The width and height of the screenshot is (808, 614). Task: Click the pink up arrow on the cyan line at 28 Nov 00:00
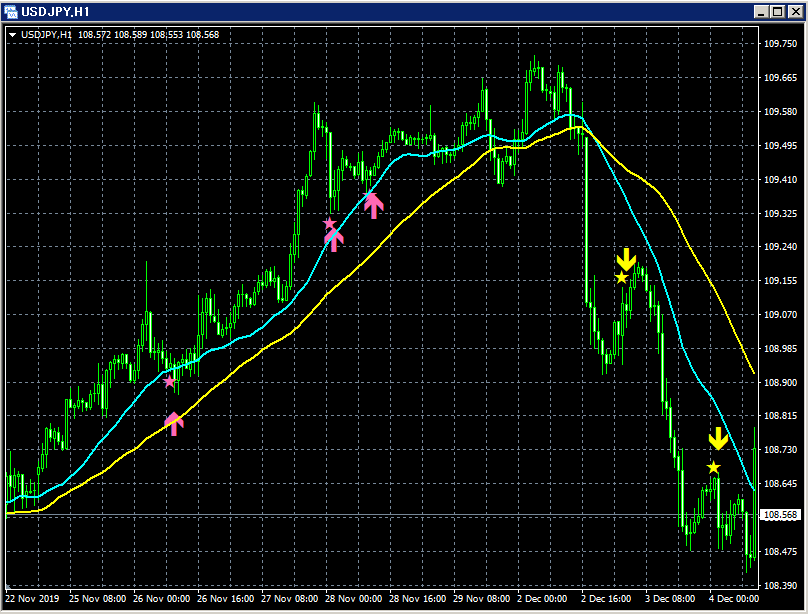(334, 240)
